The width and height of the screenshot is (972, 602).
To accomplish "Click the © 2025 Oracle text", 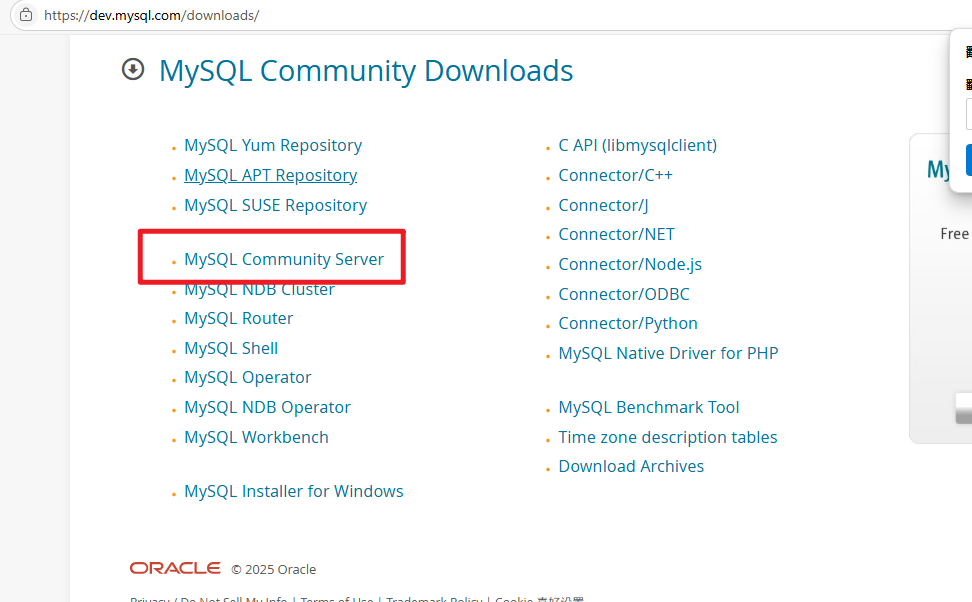I will 273,569.
